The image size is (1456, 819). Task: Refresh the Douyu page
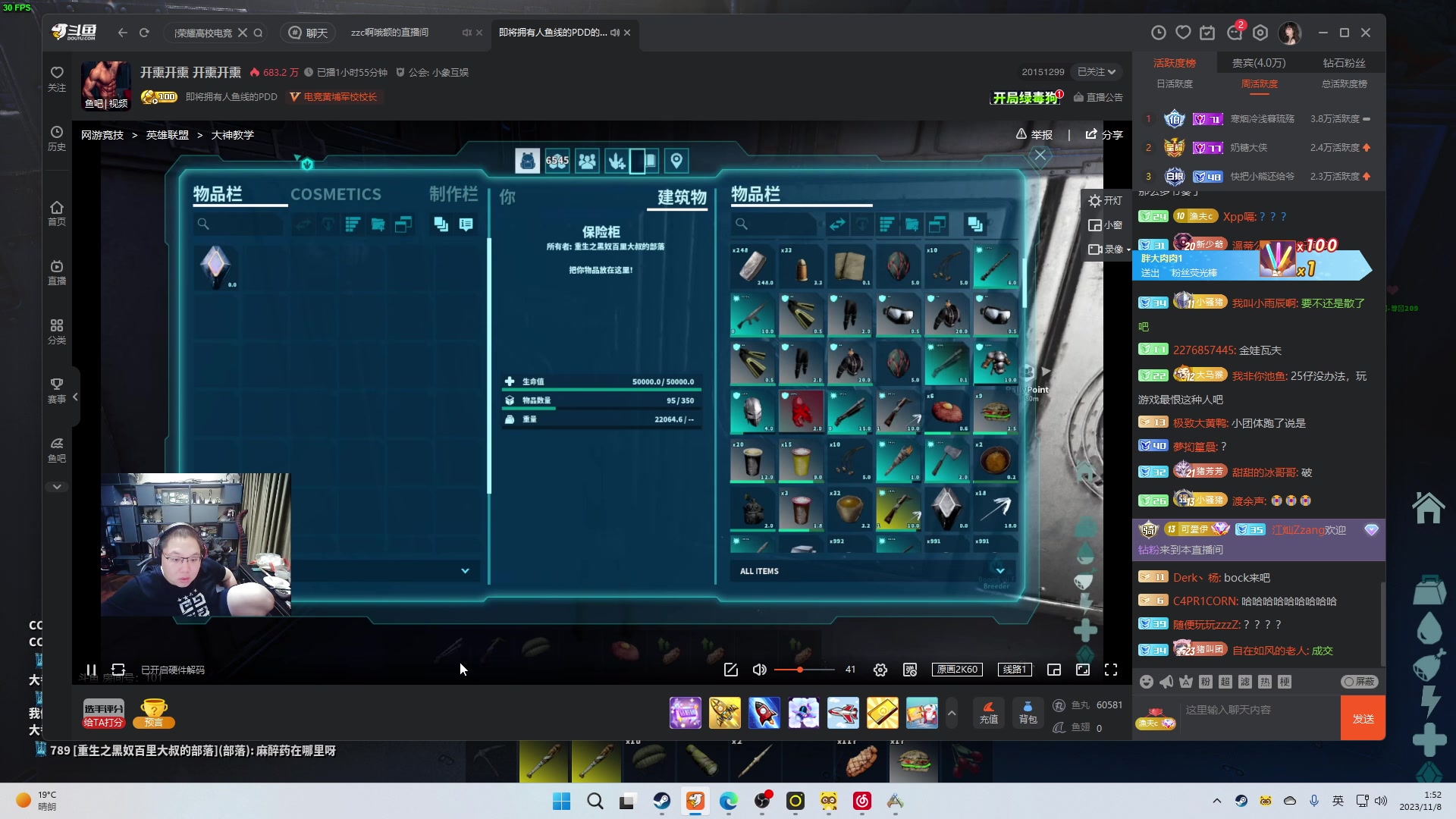point(144,33)
